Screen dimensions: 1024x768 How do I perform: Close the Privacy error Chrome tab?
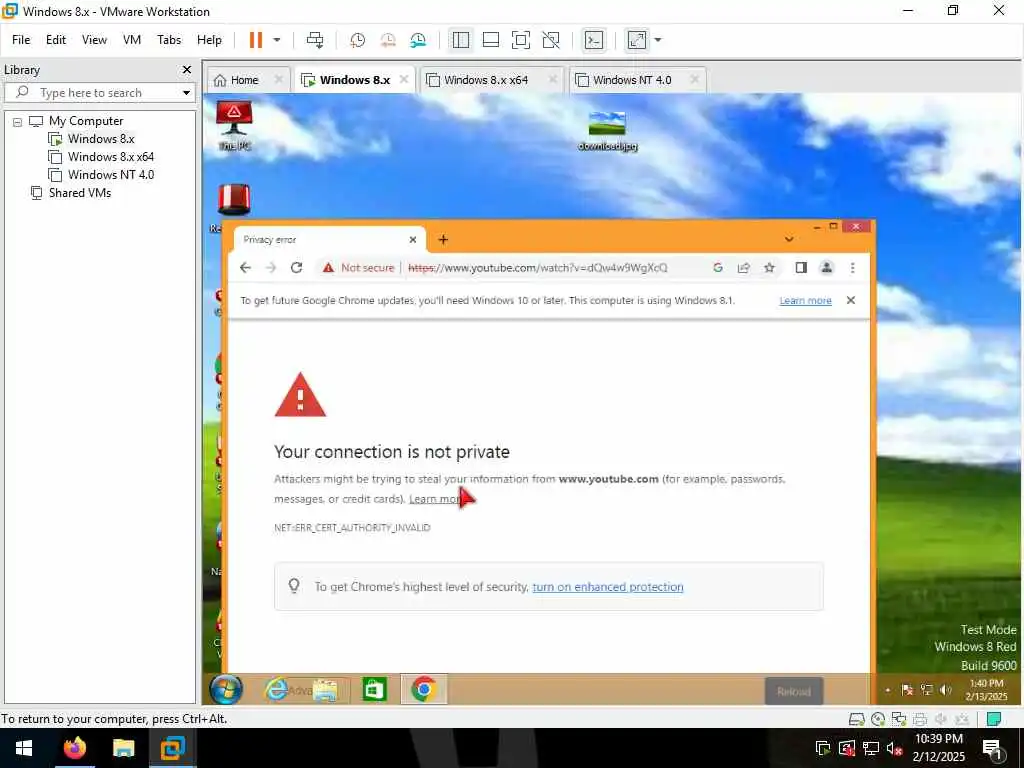pos(413,240)
